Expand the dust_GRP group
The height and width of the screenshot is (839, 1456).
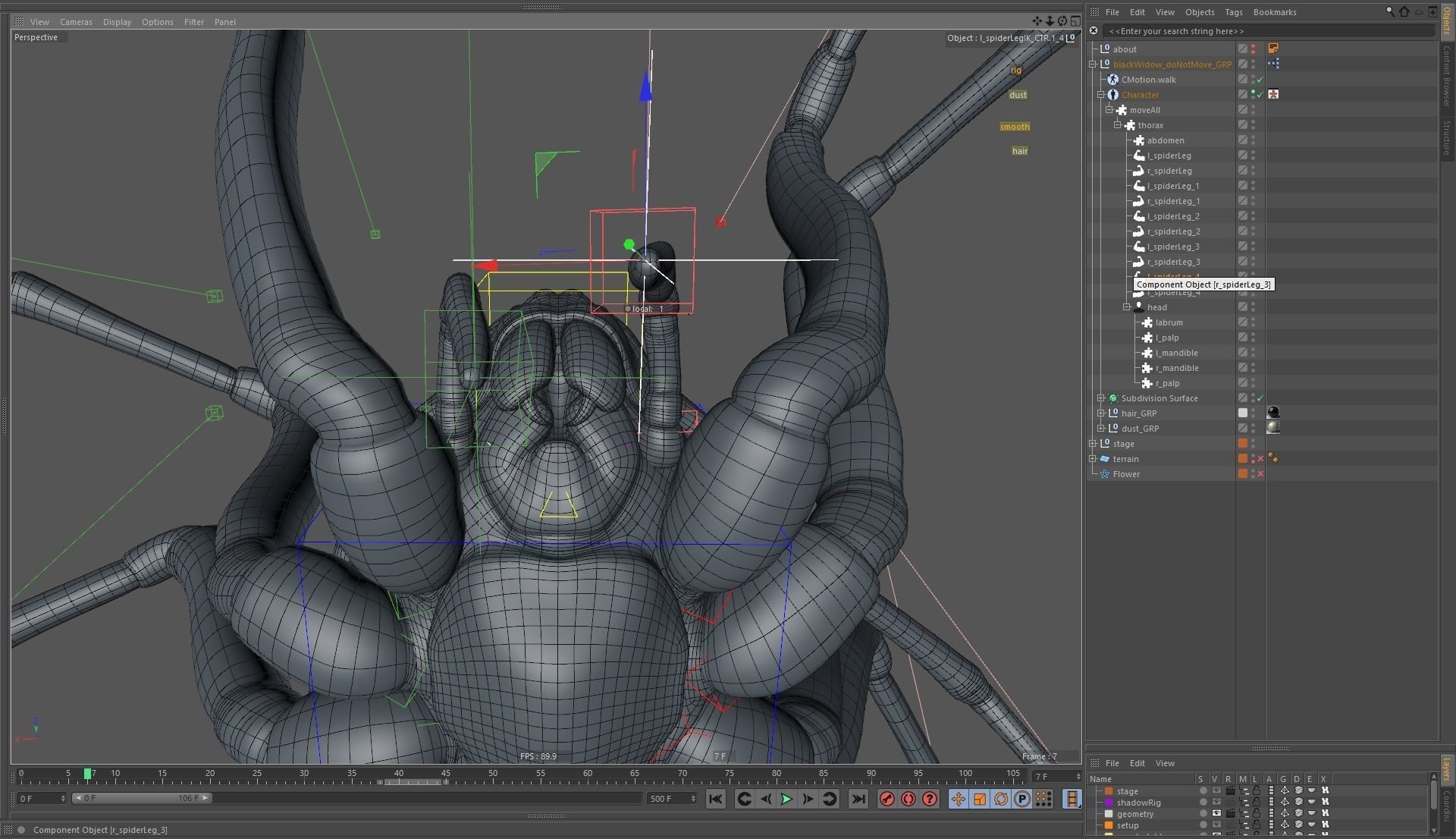point(1101,429)
